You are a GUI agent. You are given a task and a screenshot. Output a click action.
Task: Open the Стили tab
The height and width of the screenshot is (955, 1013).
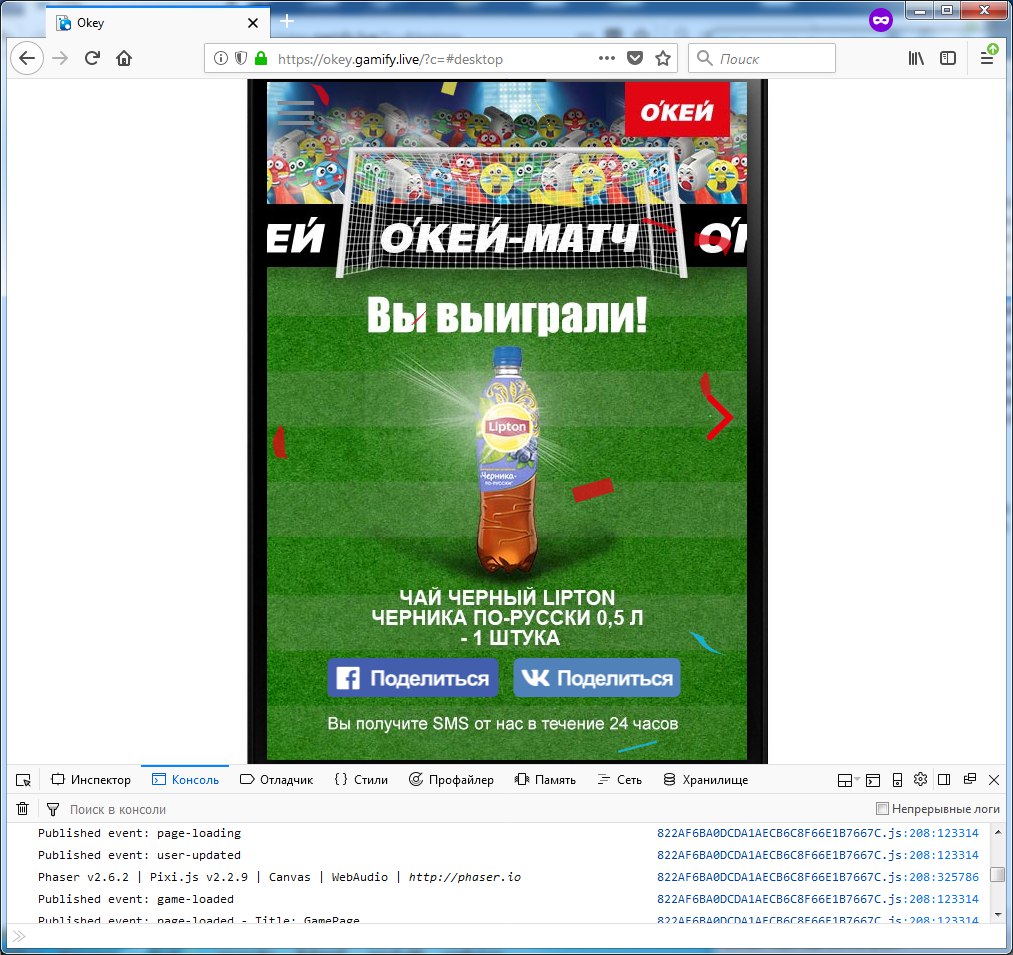(361, 780)
